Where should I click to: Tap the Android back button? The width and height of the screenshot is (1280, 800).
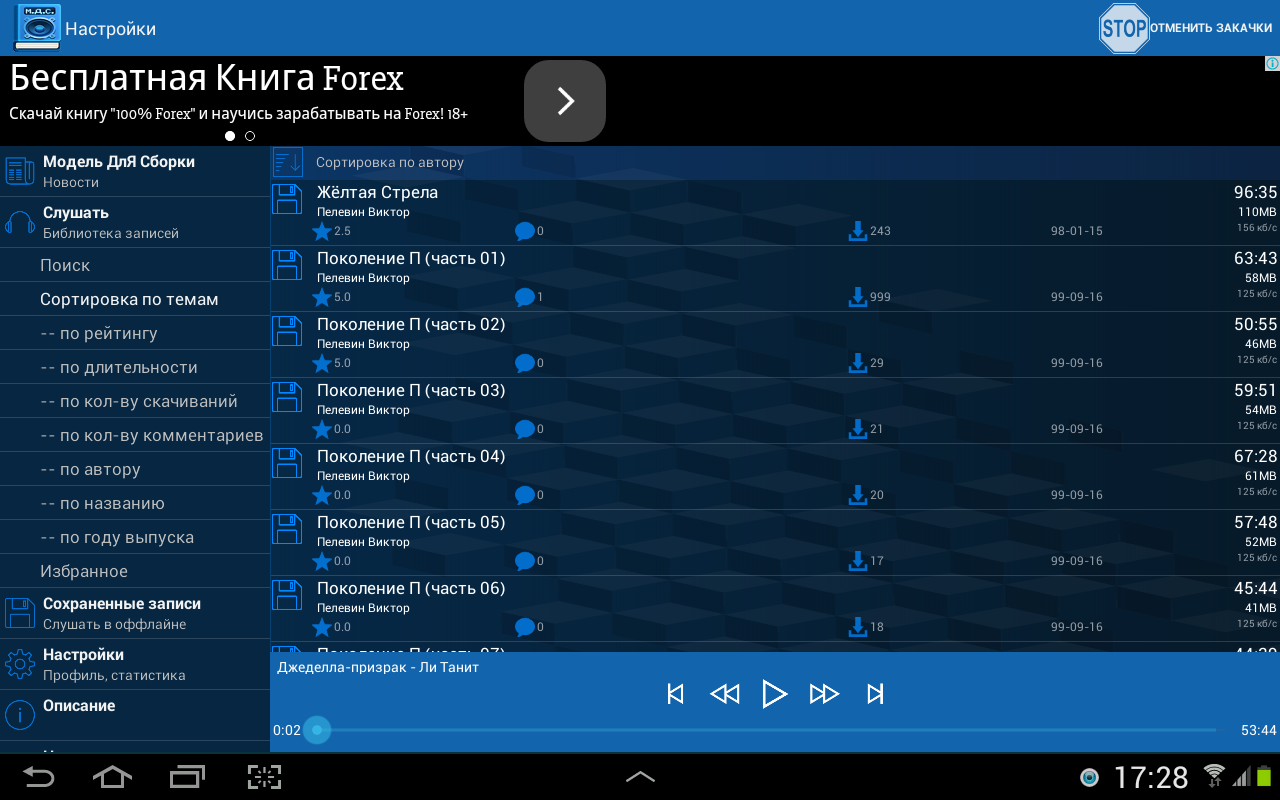pyautogui.click(x=38, y=777)
